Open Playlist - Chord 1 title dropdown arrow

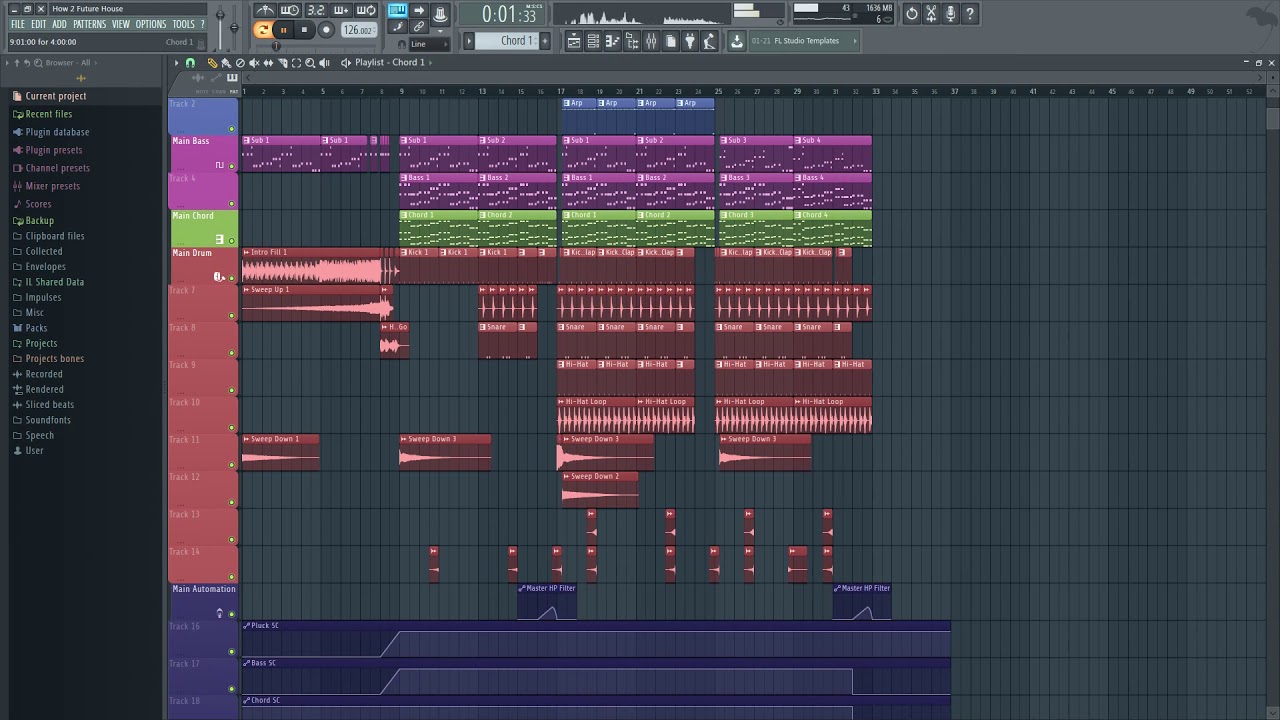[x=430, y=62]
